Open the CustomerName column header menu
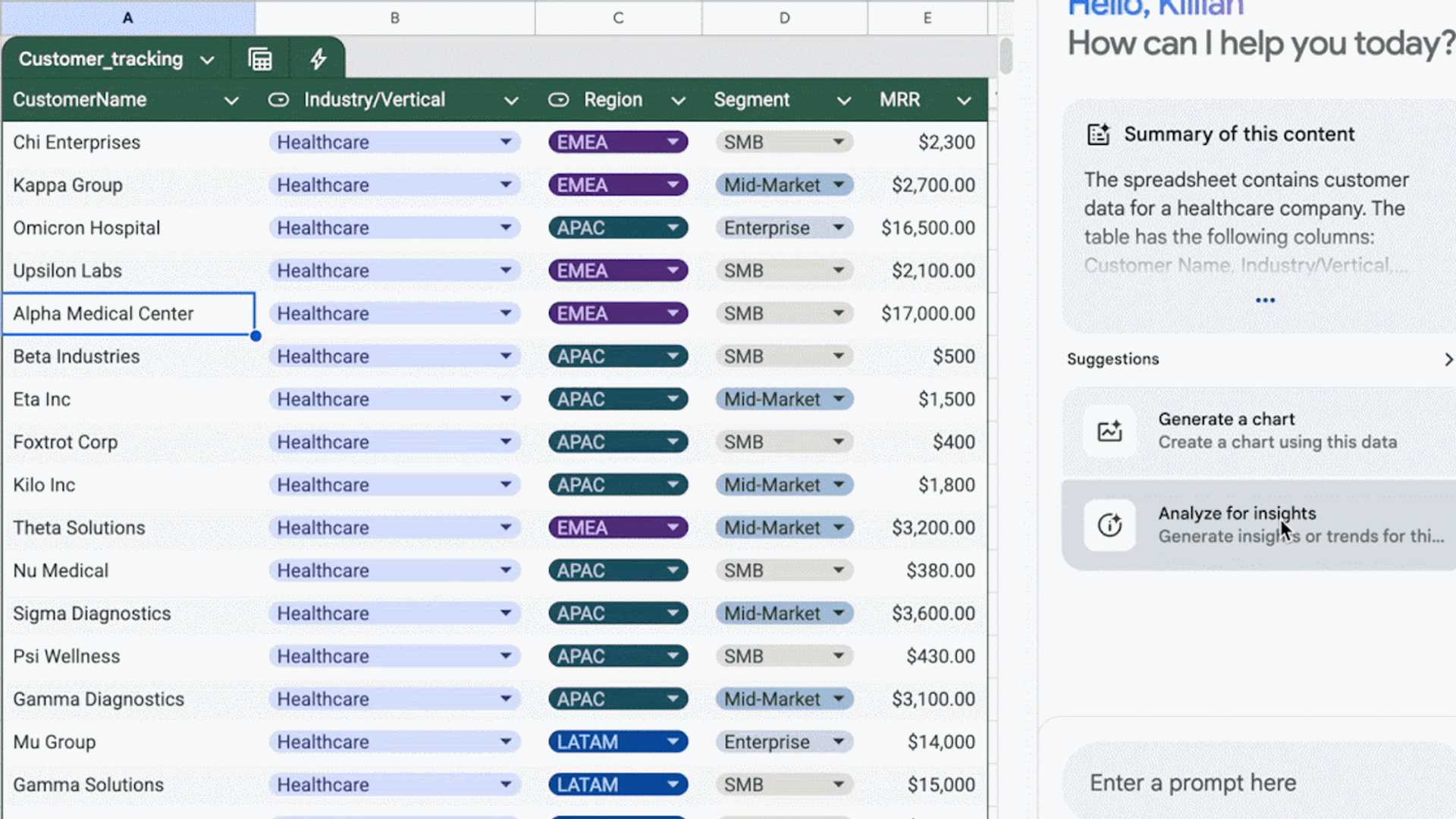Viewport: 1456px width, 819px height. pyautogui.click(x=231, y=101)
